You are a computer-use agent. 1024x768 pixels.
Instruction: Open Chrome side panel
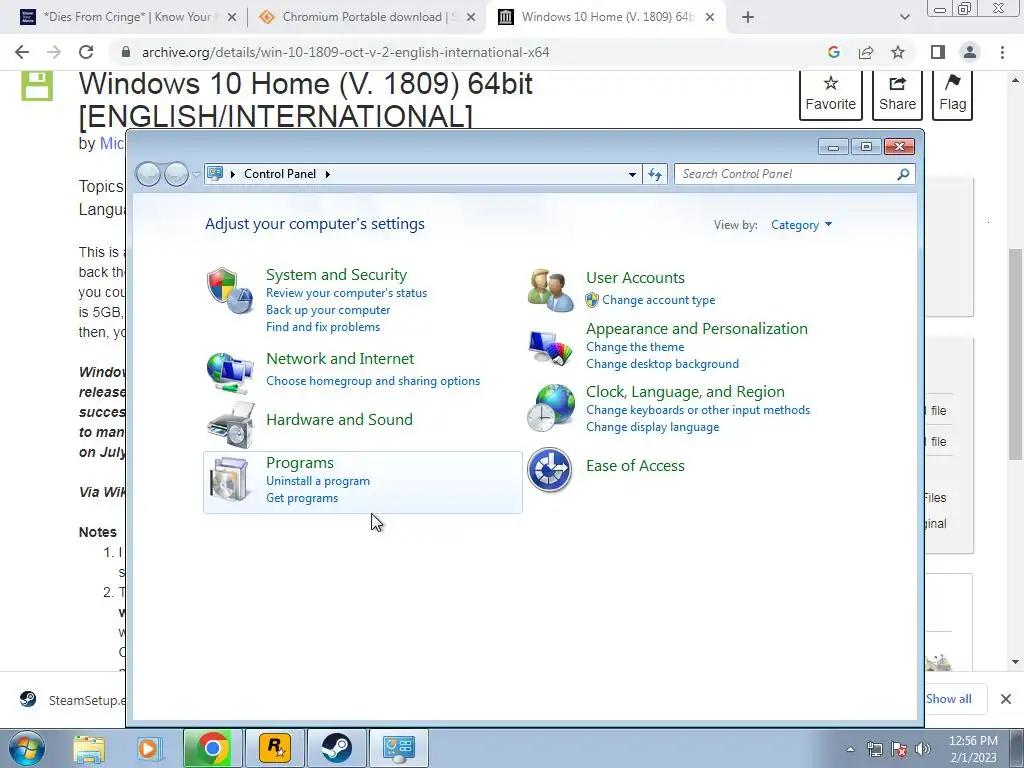coord(938,52)
